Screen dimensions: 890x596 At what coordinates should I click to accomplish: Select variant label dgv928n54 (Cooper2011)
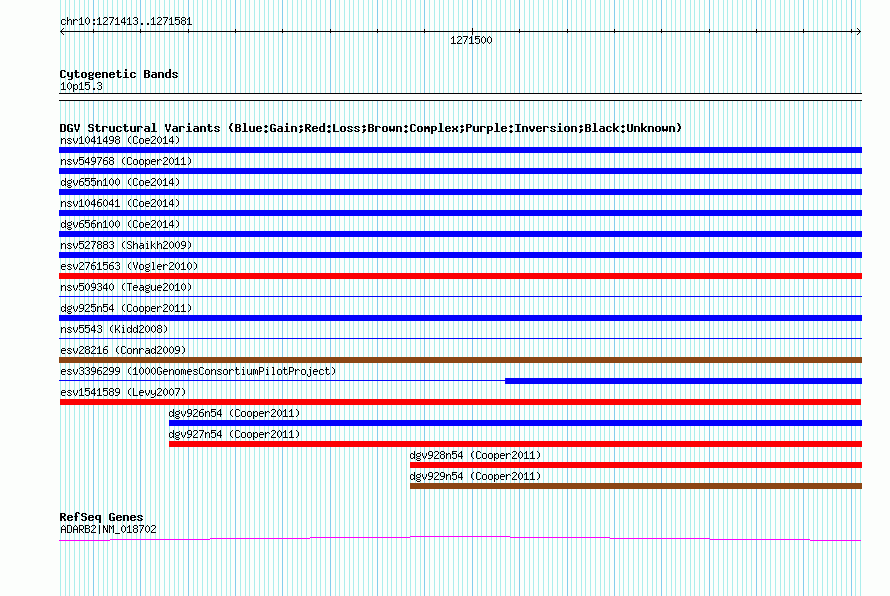click(475, 455)
